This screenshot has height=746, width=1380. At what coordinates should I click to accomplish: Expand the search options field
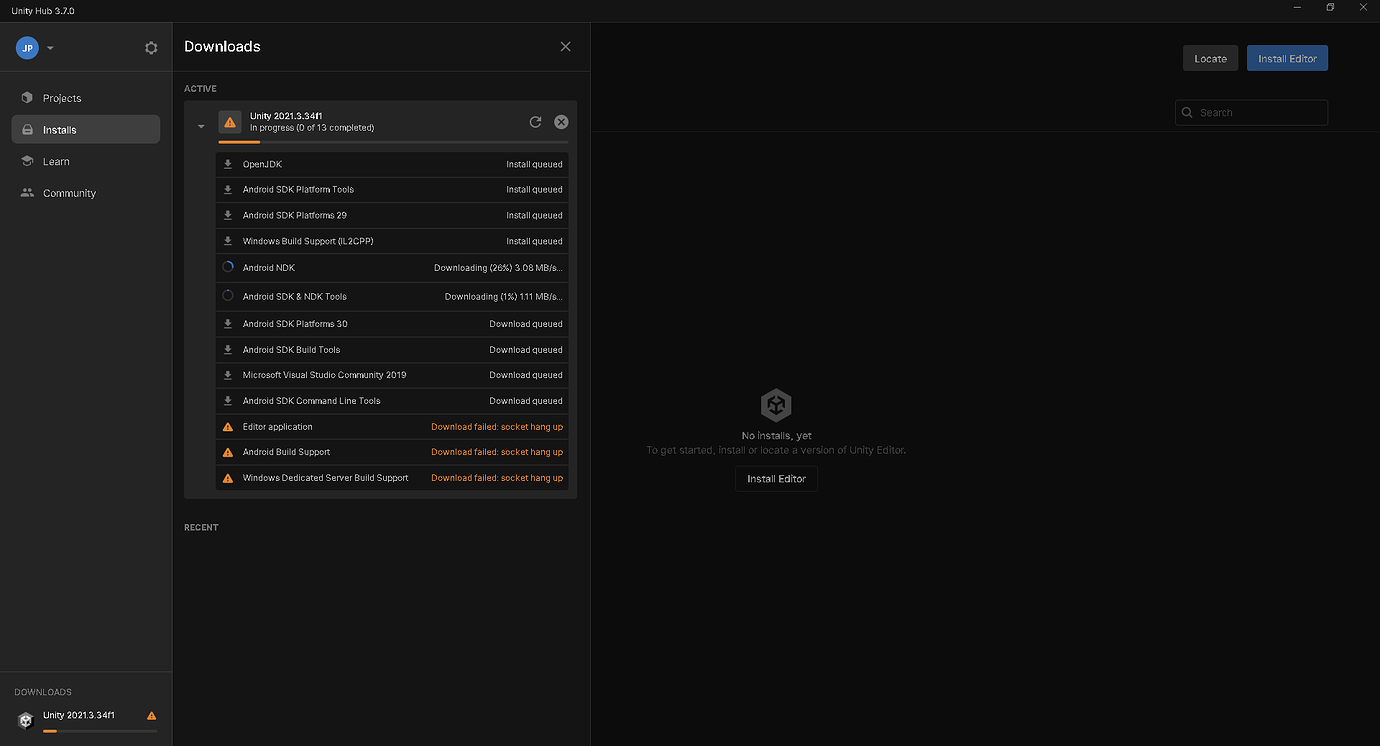(1251, 112)
